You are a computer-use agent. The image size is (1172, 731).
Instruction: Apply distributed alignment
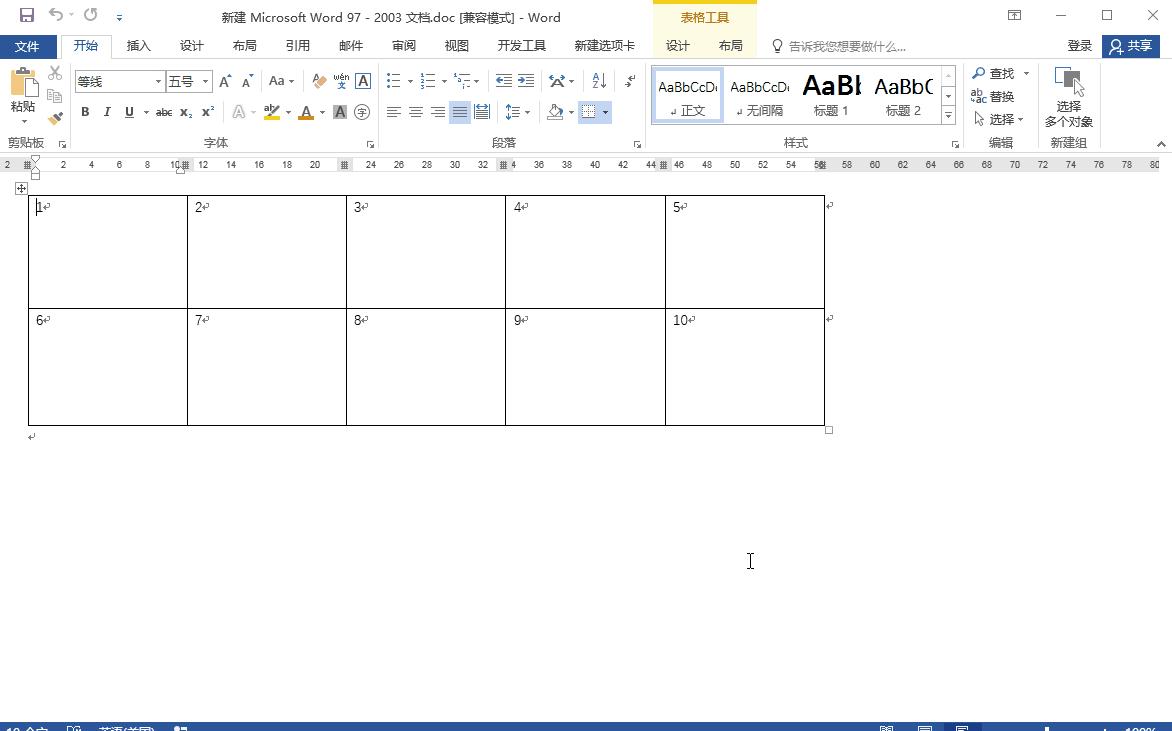click(x=482, y=112)
